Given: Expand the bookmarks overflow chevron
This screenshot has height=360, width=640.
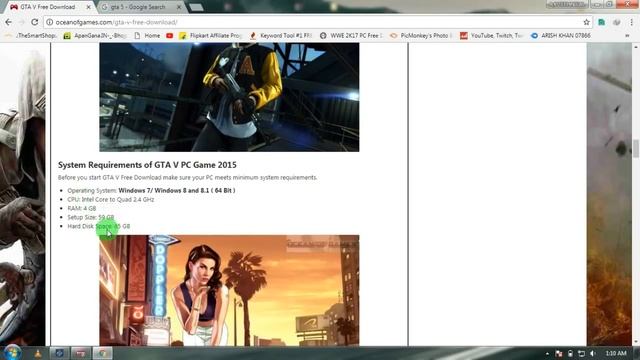Looking at the screenshot, I should coord(627,36).
